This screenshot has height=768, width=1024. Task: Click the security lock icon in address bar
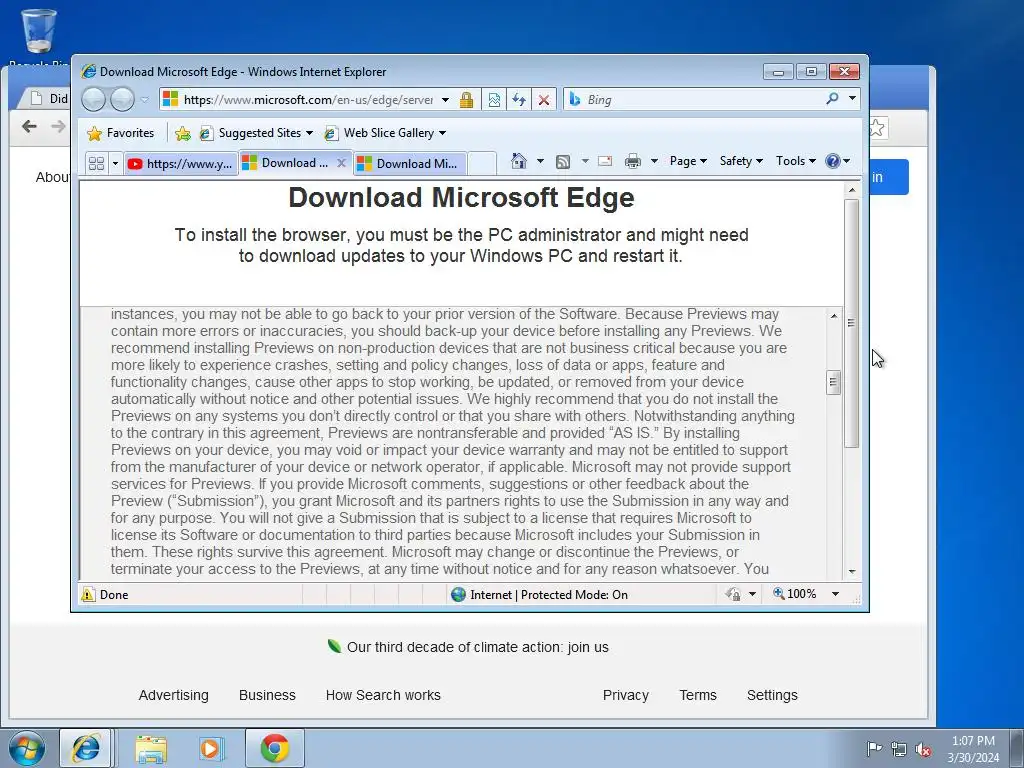[466, 100]
